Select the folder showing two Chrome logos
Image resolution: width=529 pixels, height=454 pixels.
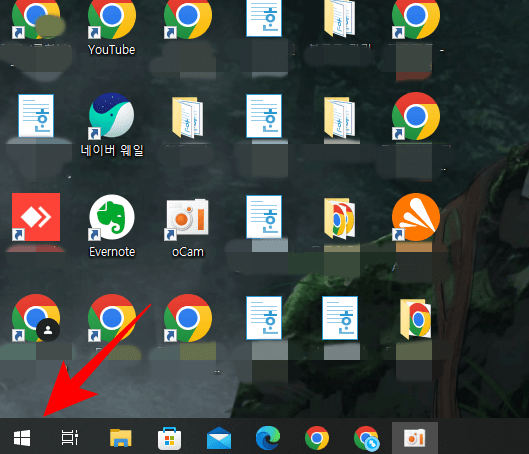[x=339, y=218]
